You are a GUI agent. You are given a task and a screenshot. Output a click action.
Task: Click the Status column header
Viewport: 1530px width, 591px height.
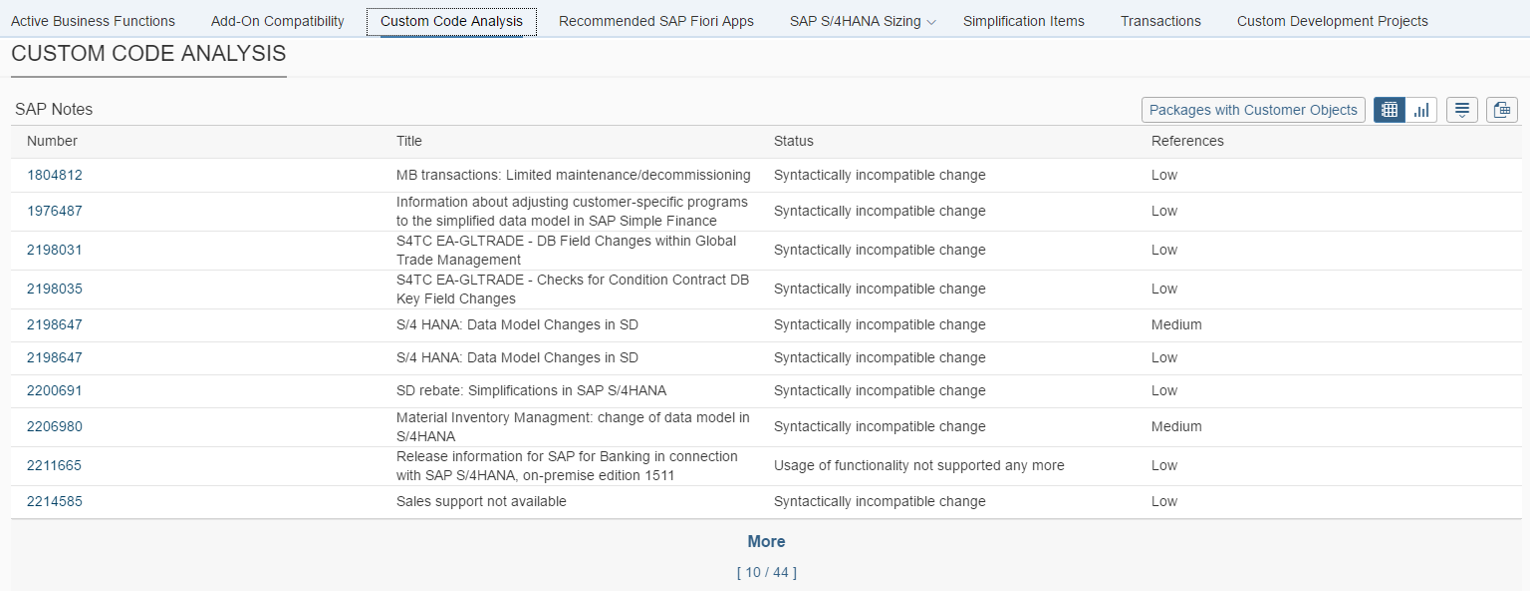[793, 141]
